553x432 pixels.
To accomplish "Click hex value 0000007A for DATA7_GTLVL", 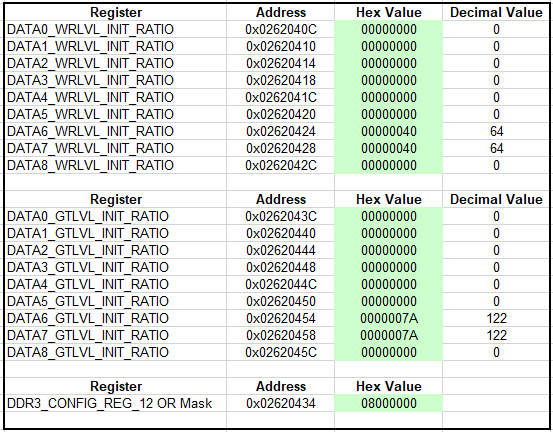I will pos(389,335).
